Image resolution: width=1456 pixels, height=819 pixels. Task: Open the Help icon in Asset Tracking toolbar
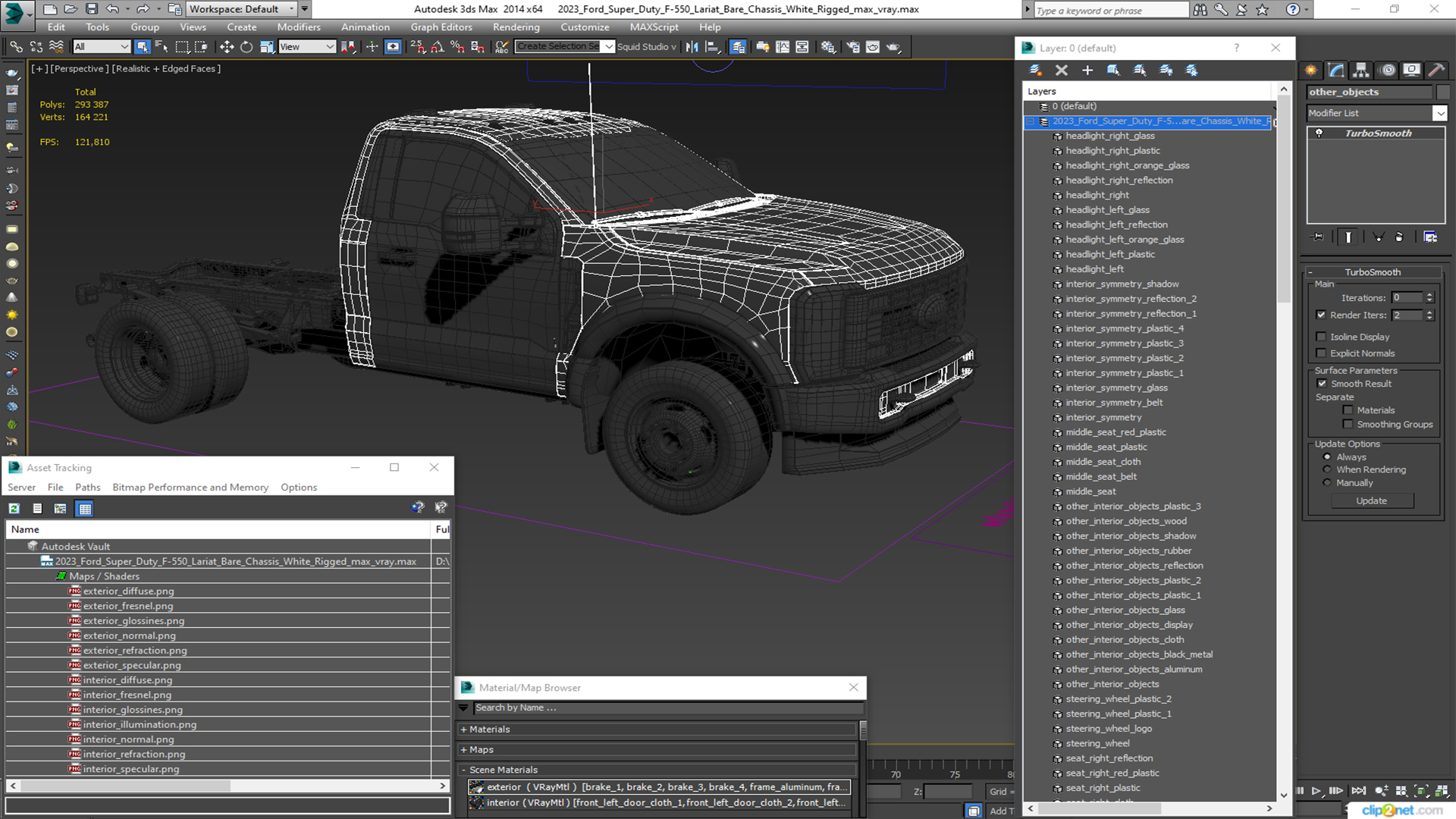417,507
